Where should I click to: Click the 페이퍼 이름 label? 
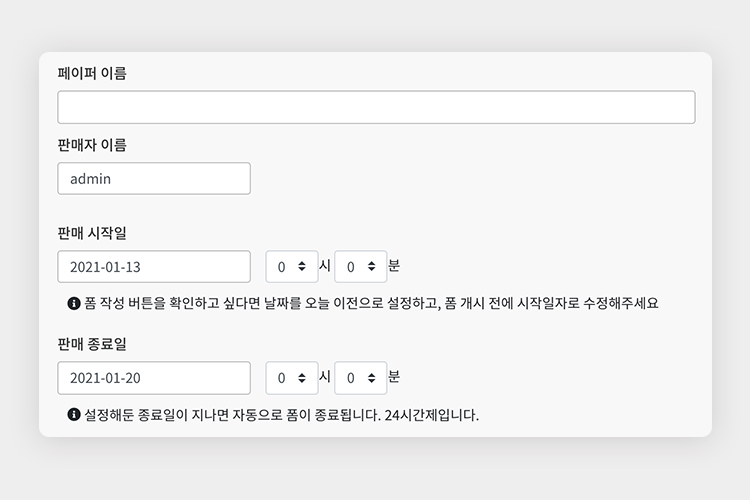pos(92,73)
